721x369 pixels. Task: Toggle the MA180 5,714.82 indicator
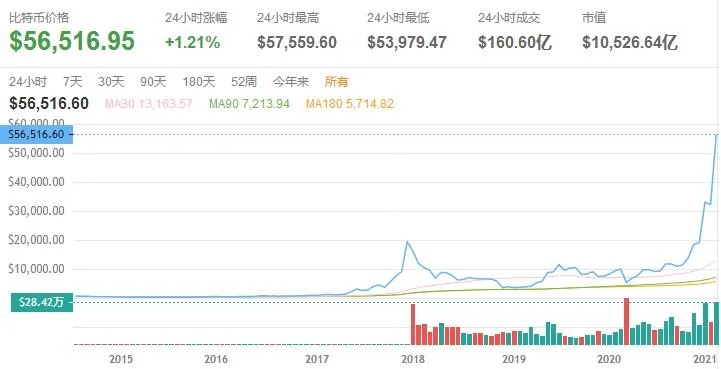coord(349,104)
